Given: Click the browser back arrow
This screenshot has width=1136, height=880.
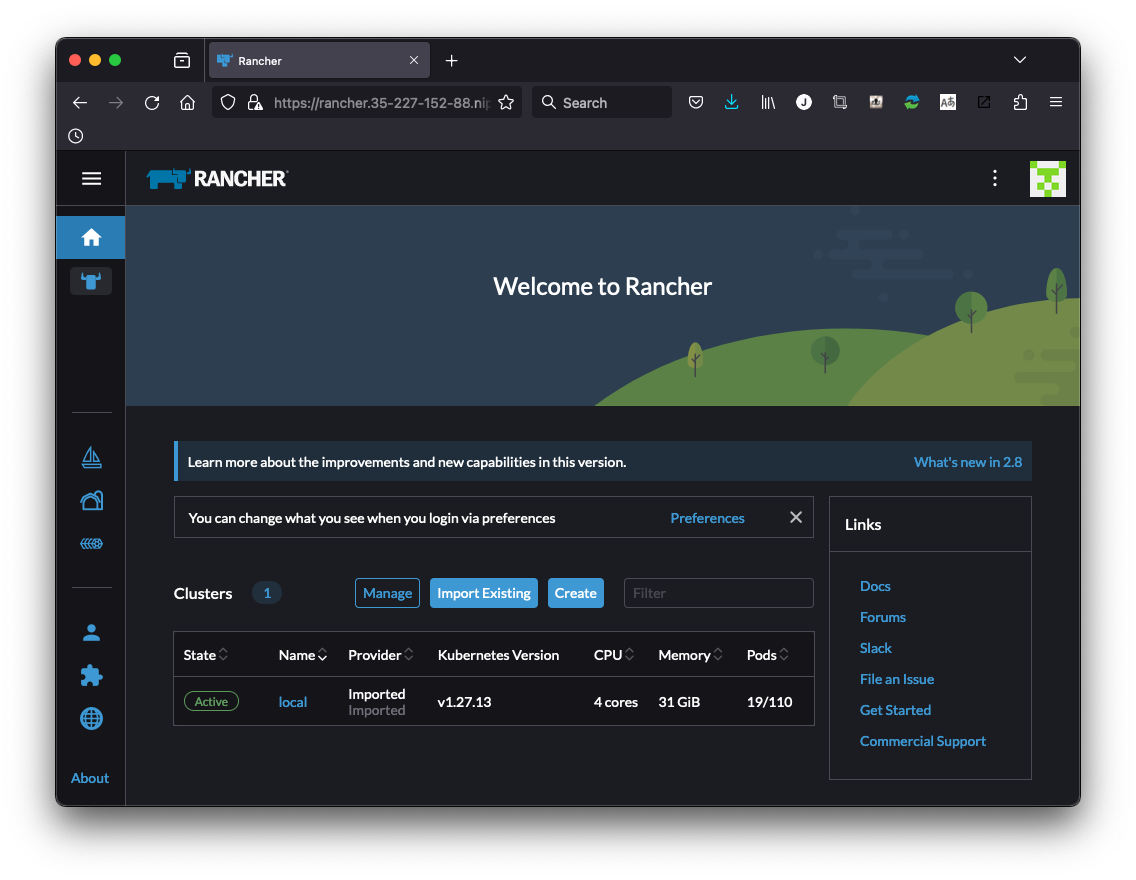Looking at the screenshot, I should [x=80, y=103].
